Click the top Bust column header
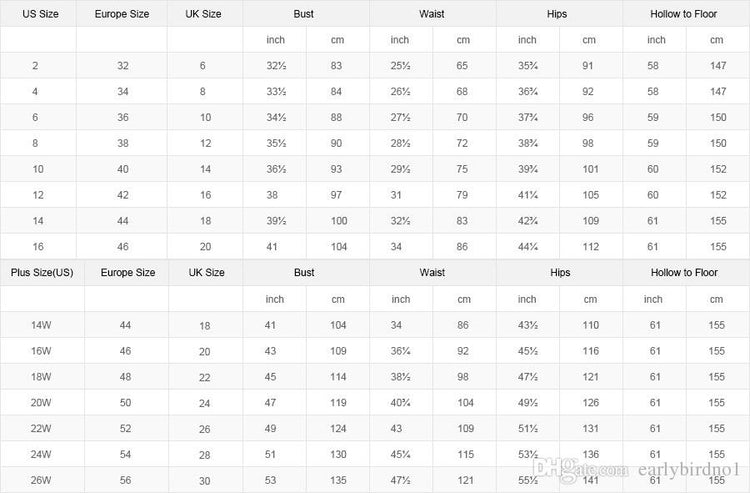 coord(304,14)
